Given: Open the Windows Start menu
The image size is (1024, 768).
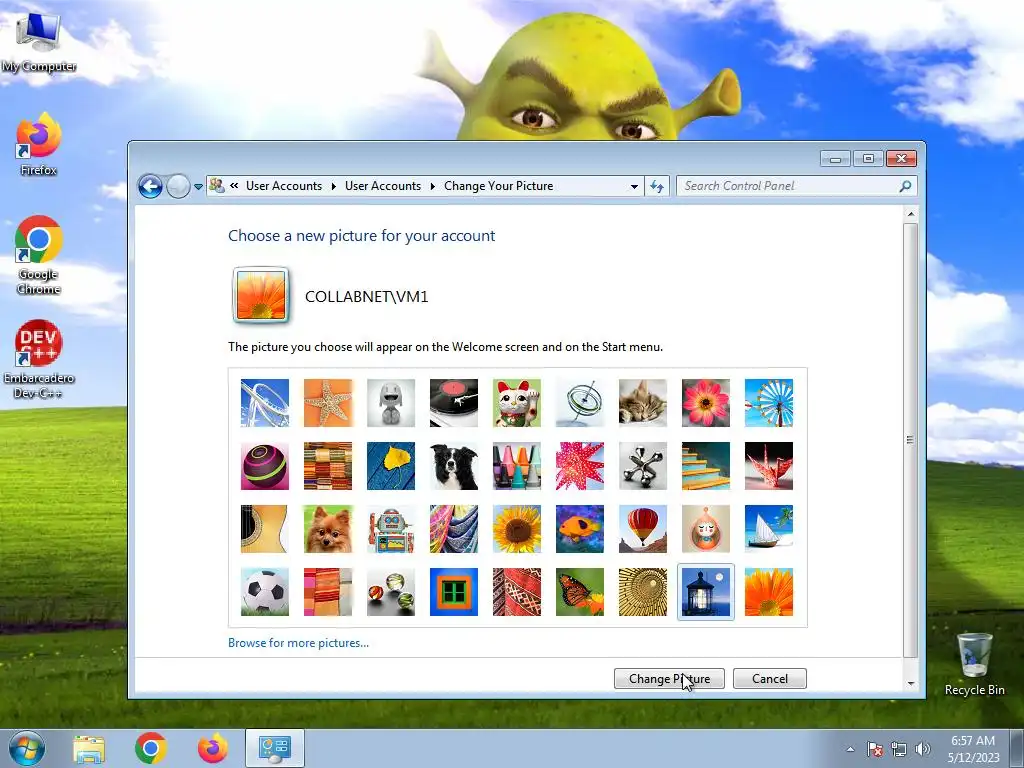Looking at the screenshot, I should click(27, 748).
